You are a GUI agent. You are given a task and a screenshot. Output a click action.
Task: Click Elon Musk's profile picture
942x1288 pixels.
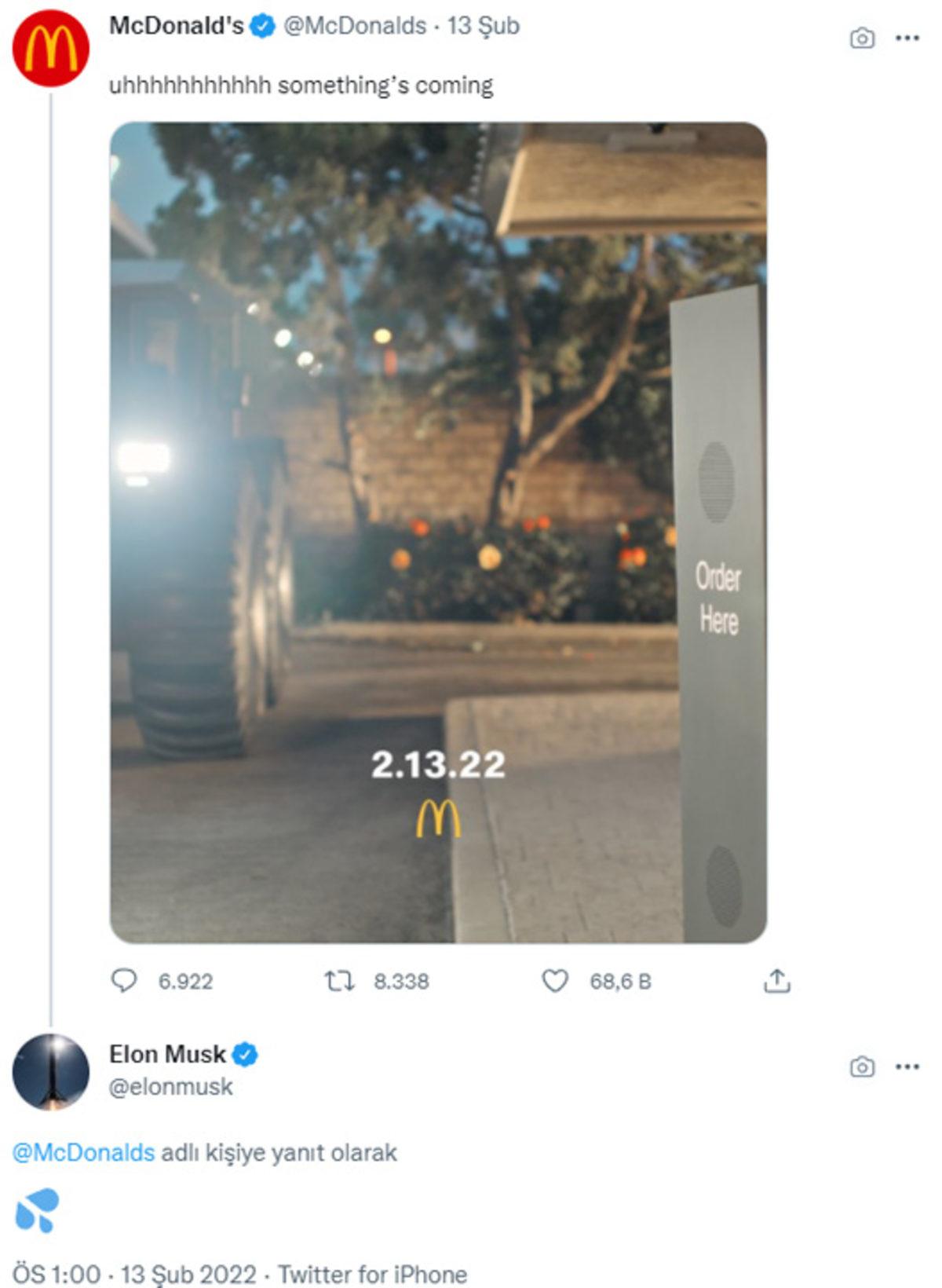tap(49, 1072)
